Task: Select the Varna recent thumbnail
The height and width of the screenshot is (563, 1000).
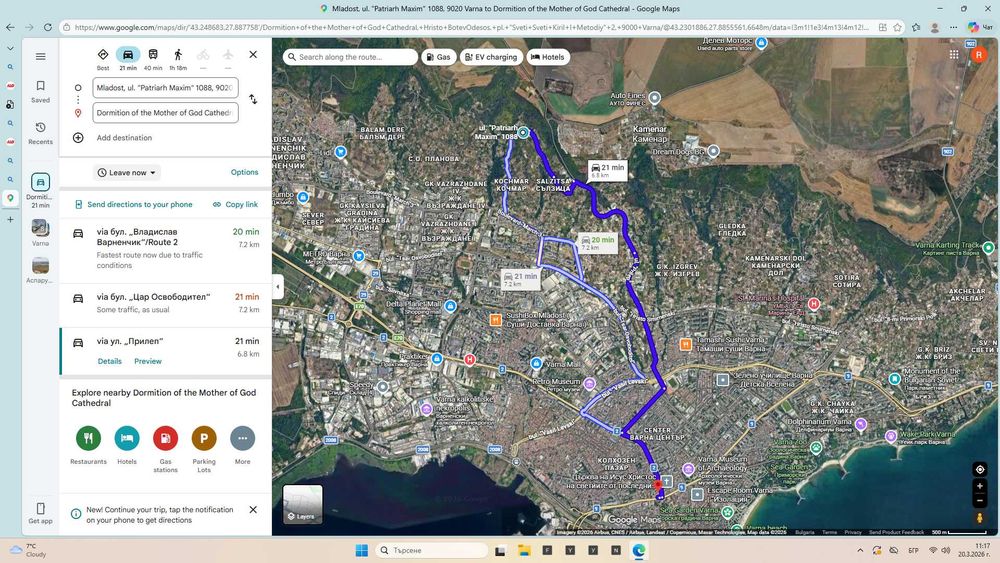Action: pyautogui.click(x=40, y=228)
